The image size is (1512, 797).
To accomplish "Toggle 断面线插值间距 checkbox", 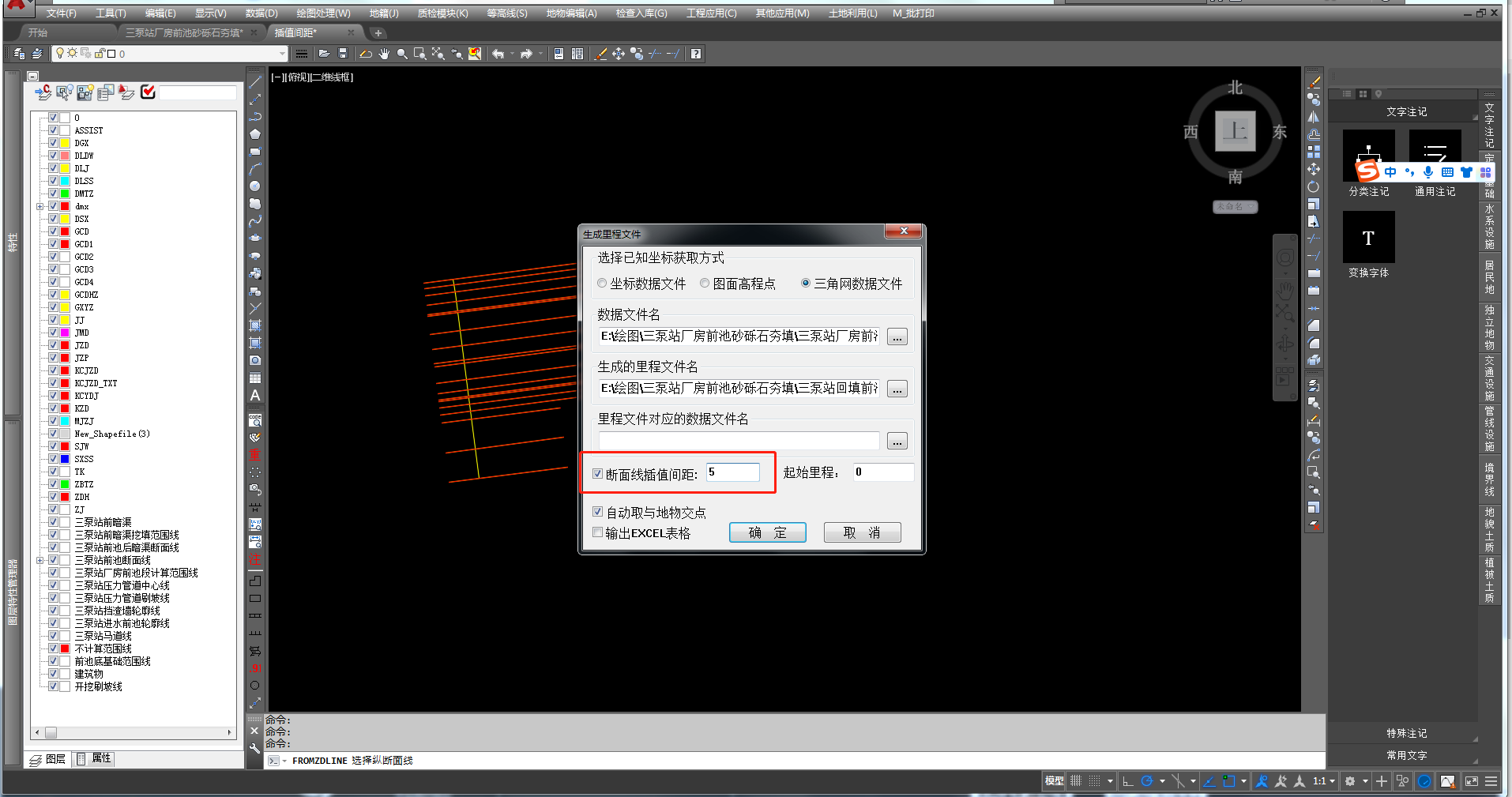I will coord(597,474).
